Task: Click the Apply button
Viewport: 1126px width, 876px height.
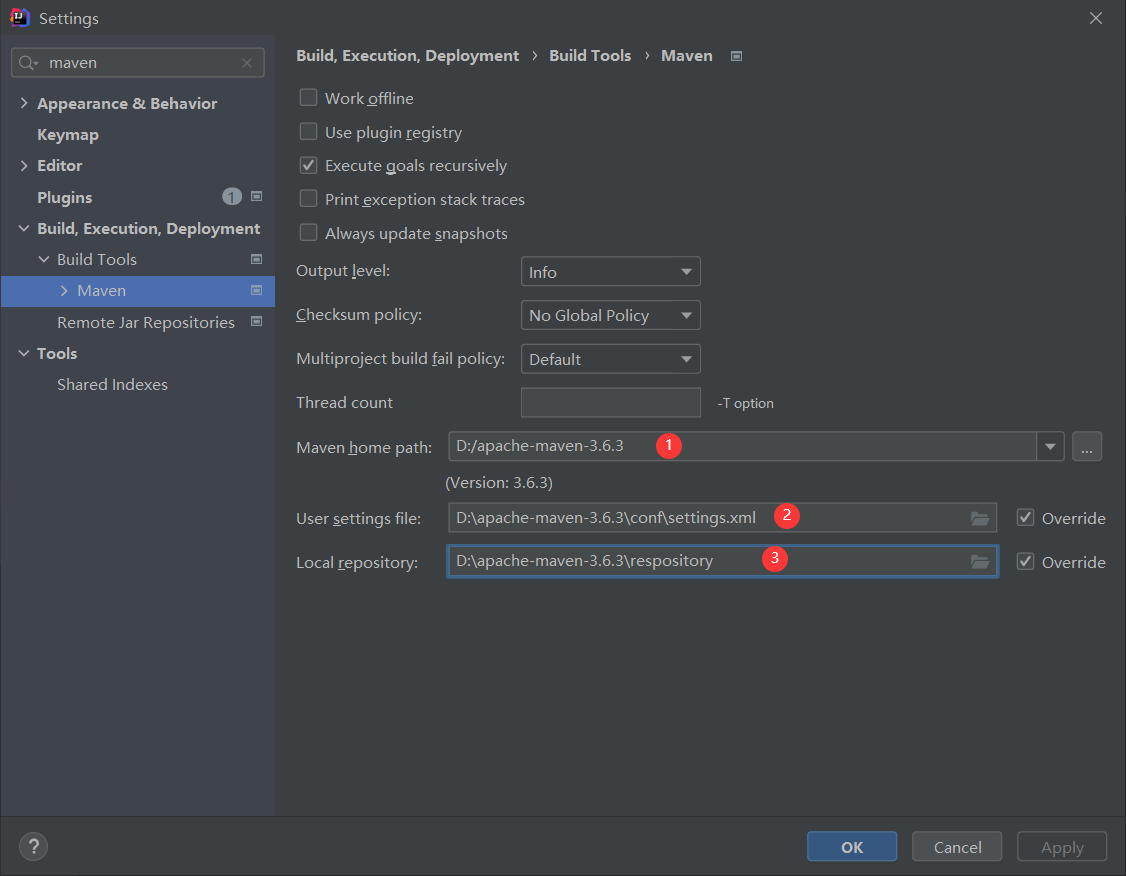Action: [1061, 847]
